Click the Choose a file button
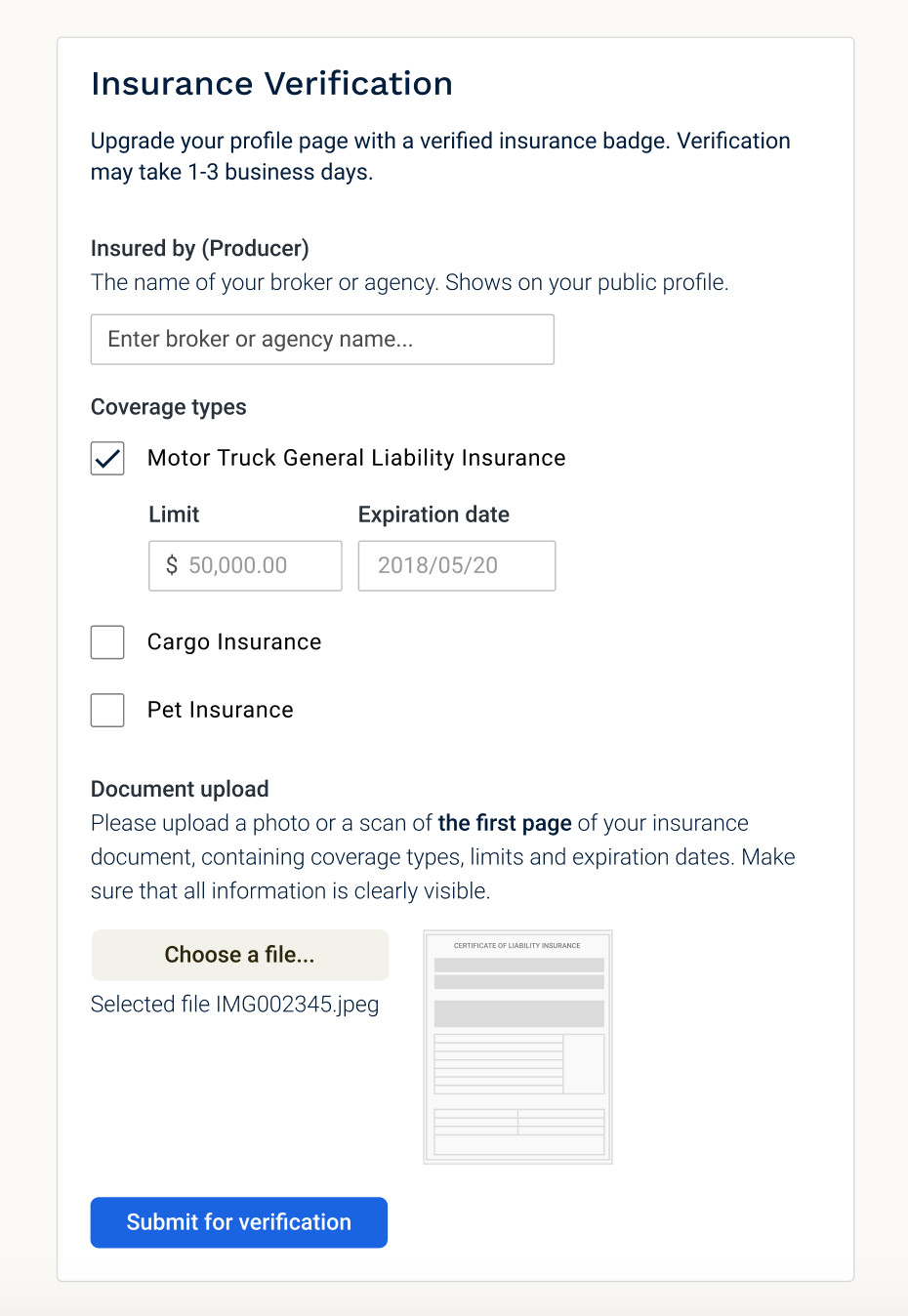Screen dimensions: 908x1316 [x=240, y=955]
